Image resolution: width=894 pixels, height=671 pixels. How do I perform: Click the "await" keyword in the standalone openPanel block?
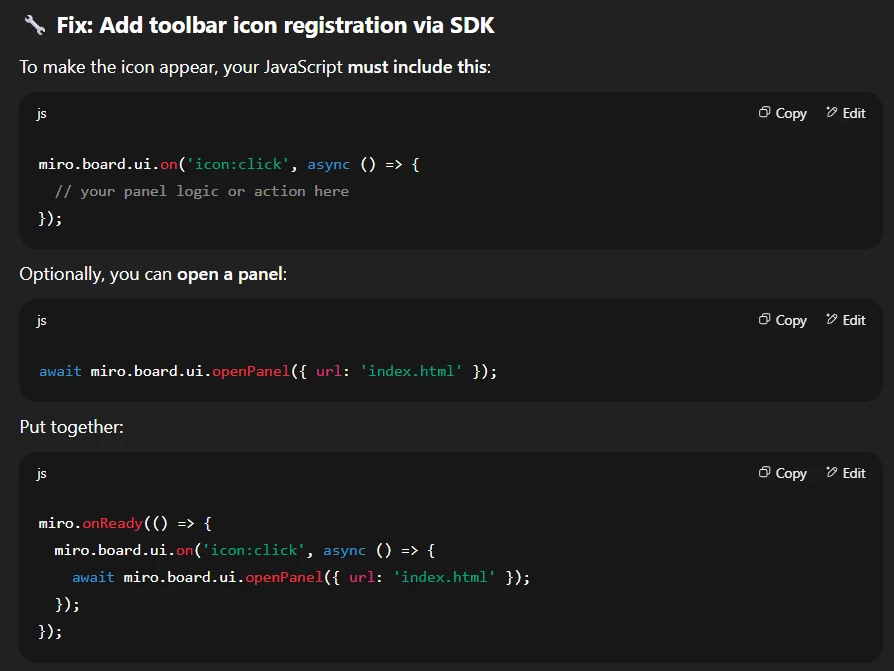click(x=60, y=371)
